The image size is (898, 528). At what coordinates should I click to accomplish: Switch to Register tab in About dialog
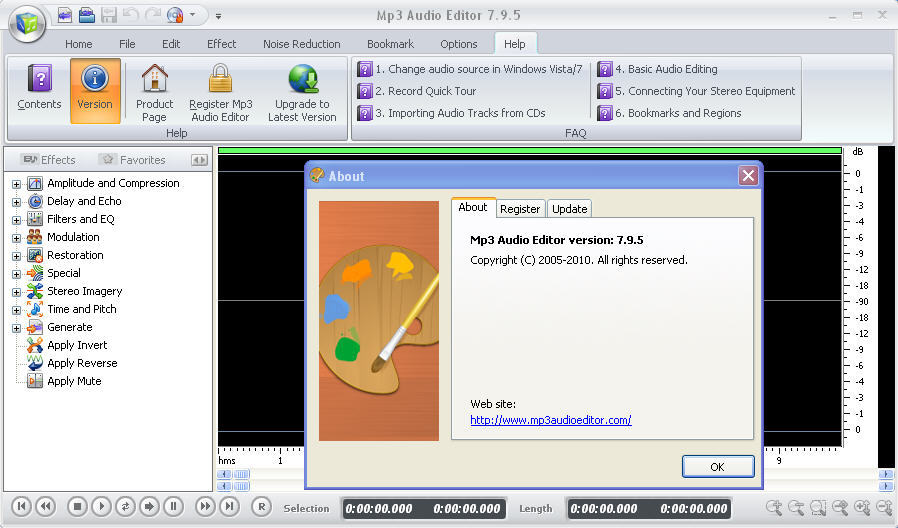point(519,209)
